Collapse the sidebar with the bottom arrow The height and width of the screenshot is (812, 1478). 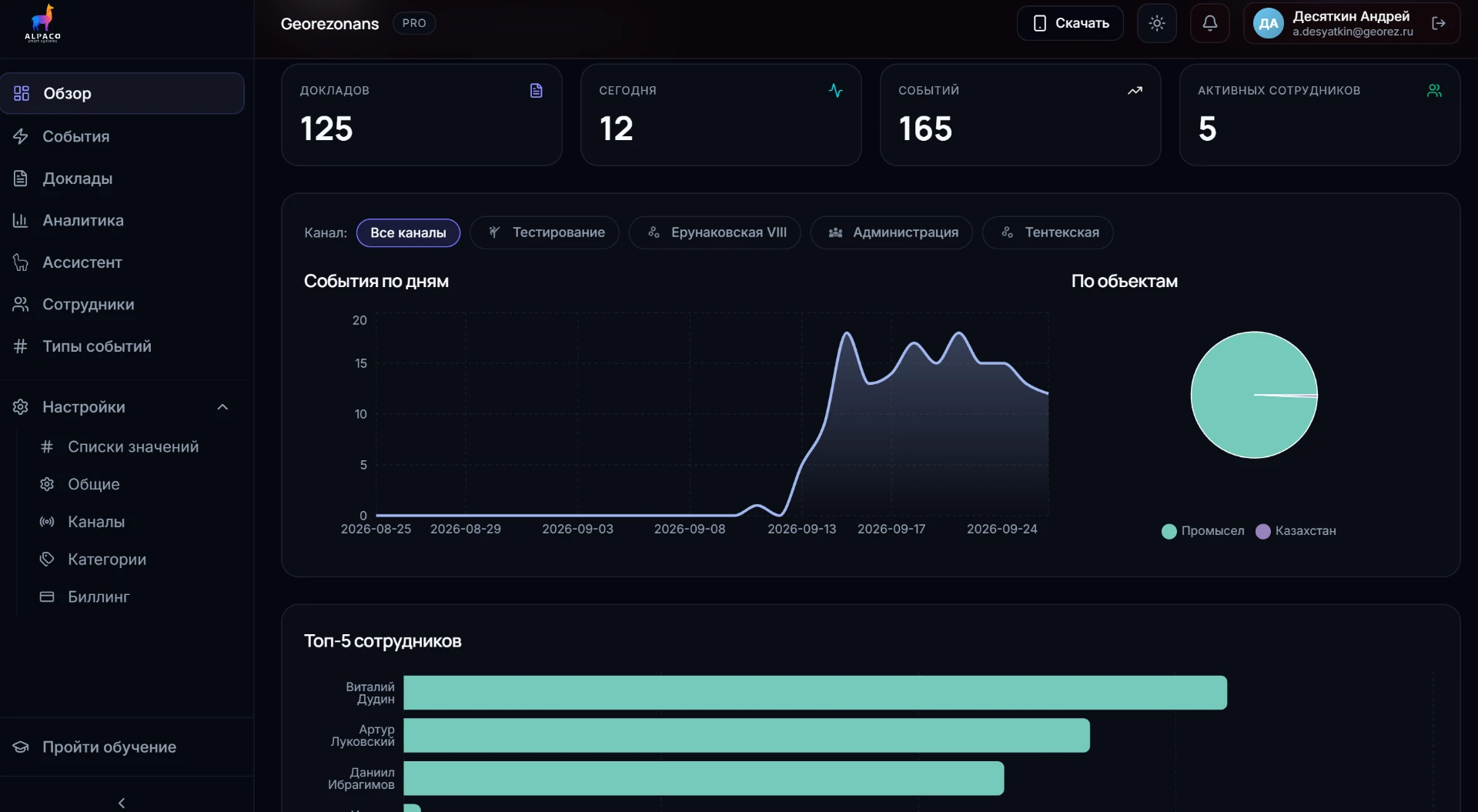point(122,802)
